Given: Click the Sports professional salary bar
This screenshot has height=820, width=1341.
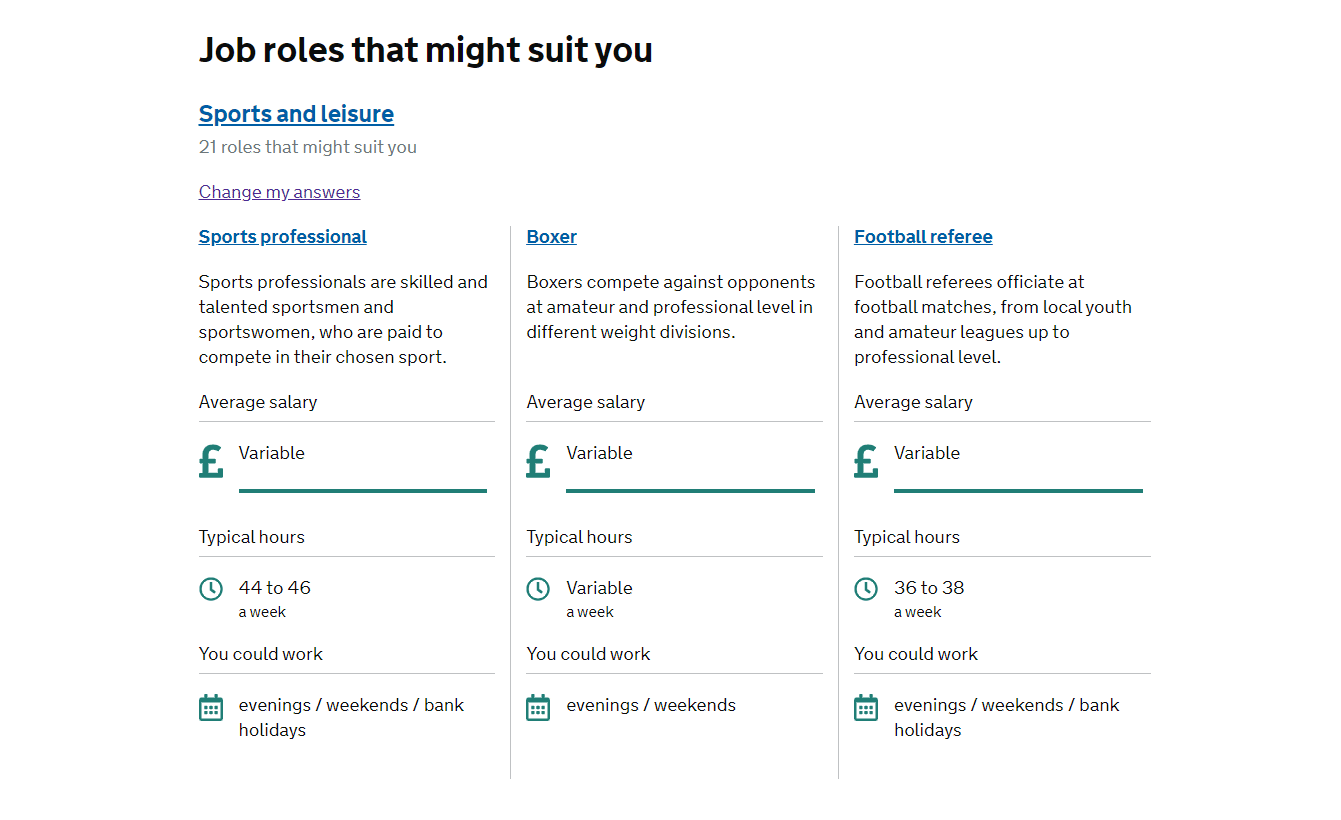Looking at the screenshot, I should pyautogui.click(x=363, y=490).
